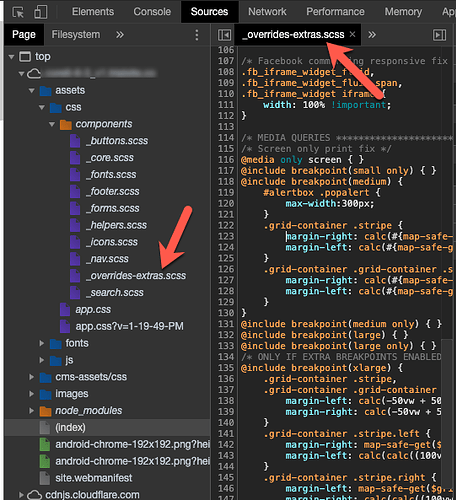Image resolution: width=456 pixels, height=500 pixels.
Task: Toggle the debugger sidebar panel icon
Action: (x=439, y=35)
